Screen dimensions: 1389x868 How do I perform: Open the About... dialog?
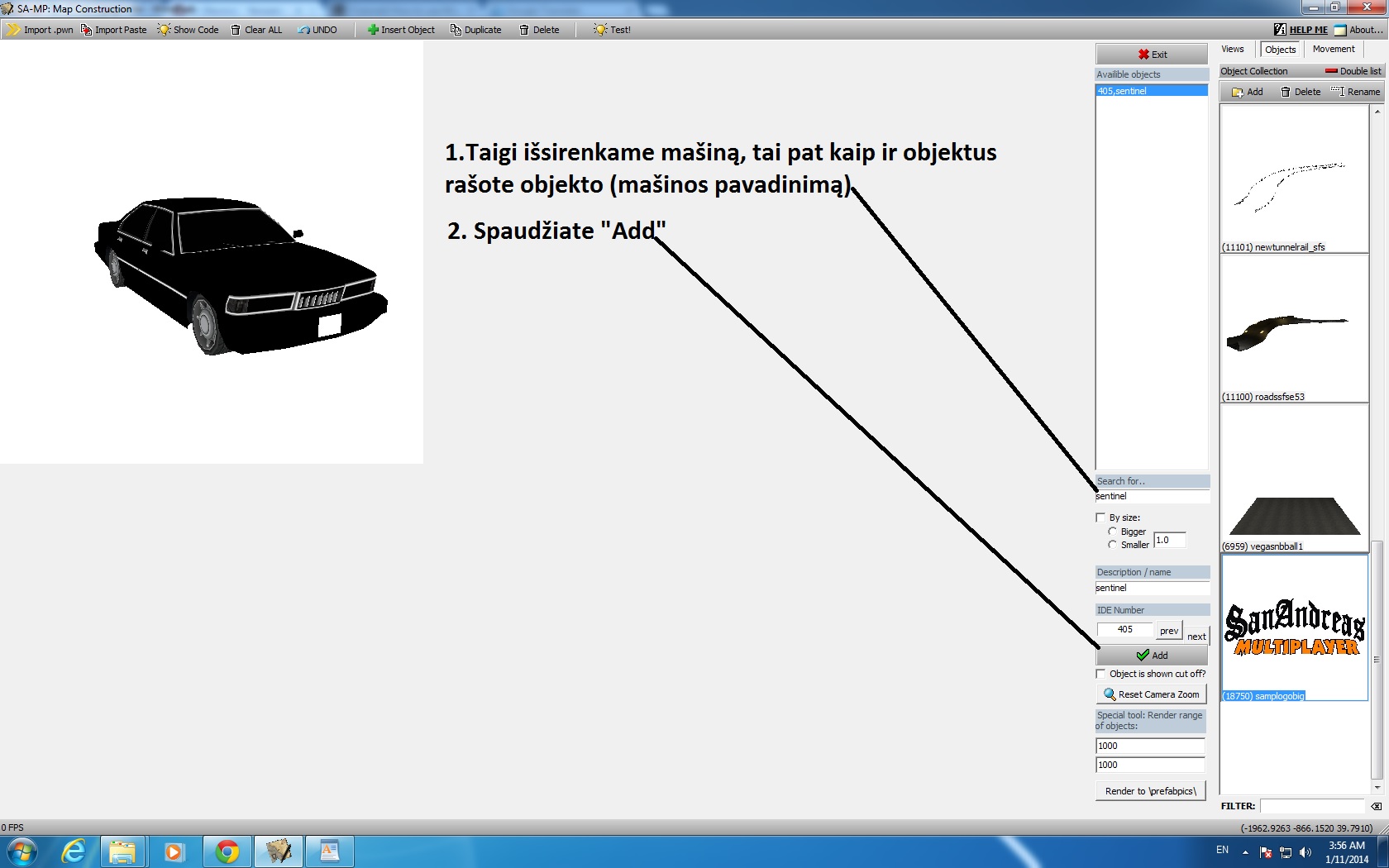coord(1358,30)
